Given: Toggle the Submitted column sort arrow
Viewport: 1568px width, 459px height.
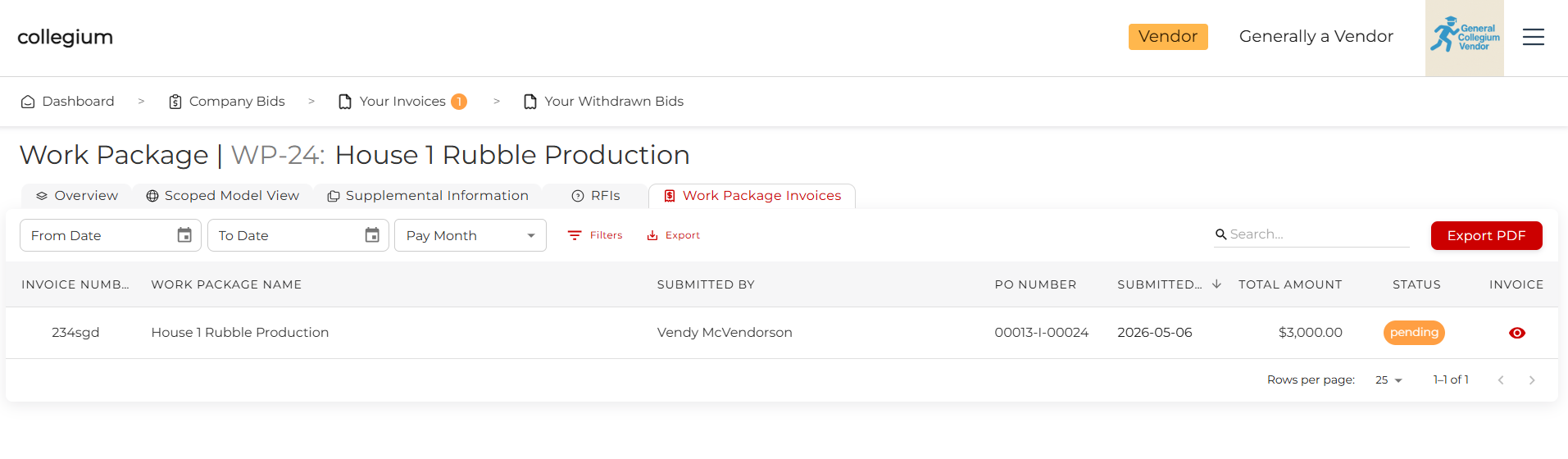Looking at the screenshot, I should (x=1216, y=284).
